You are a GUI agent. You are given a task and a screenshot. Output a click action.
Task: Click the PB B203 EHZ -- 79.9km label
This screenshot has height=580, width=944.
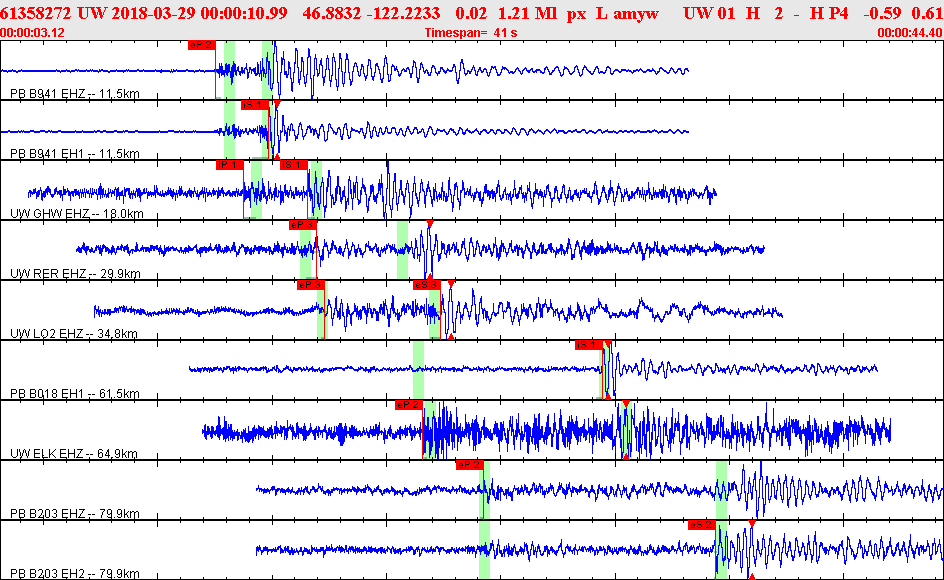click(x=75, y=514)
